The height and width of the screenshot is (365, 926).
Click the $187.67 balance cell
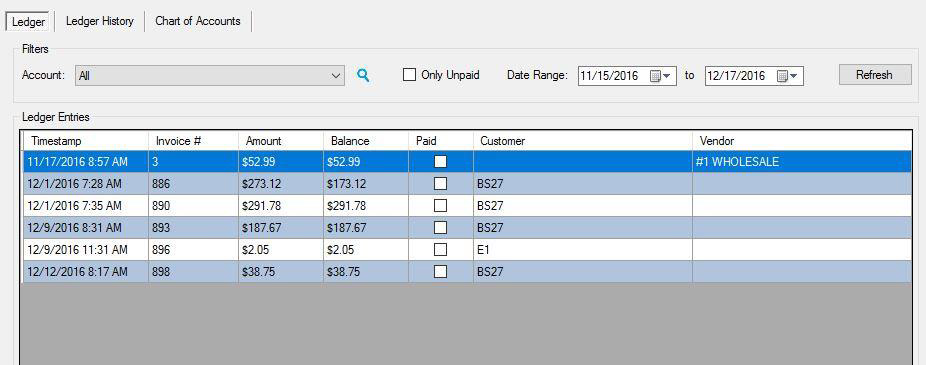[x=366, y=227]
